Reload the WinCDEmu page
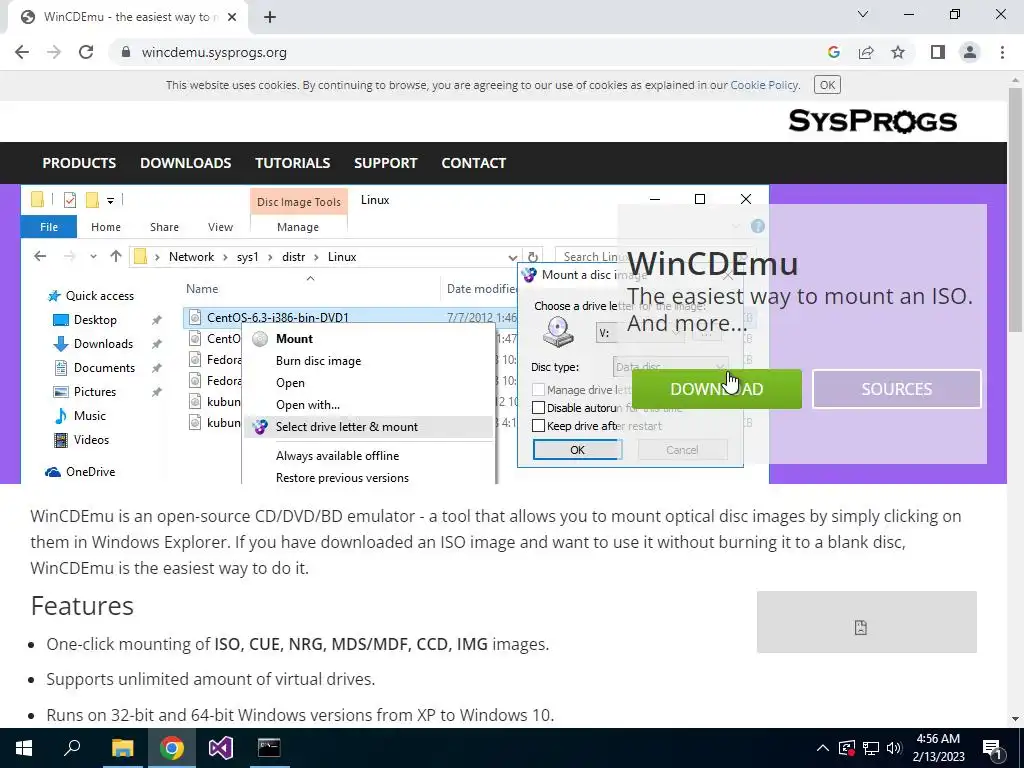1024x768 pixels. [x=86, y=52]
